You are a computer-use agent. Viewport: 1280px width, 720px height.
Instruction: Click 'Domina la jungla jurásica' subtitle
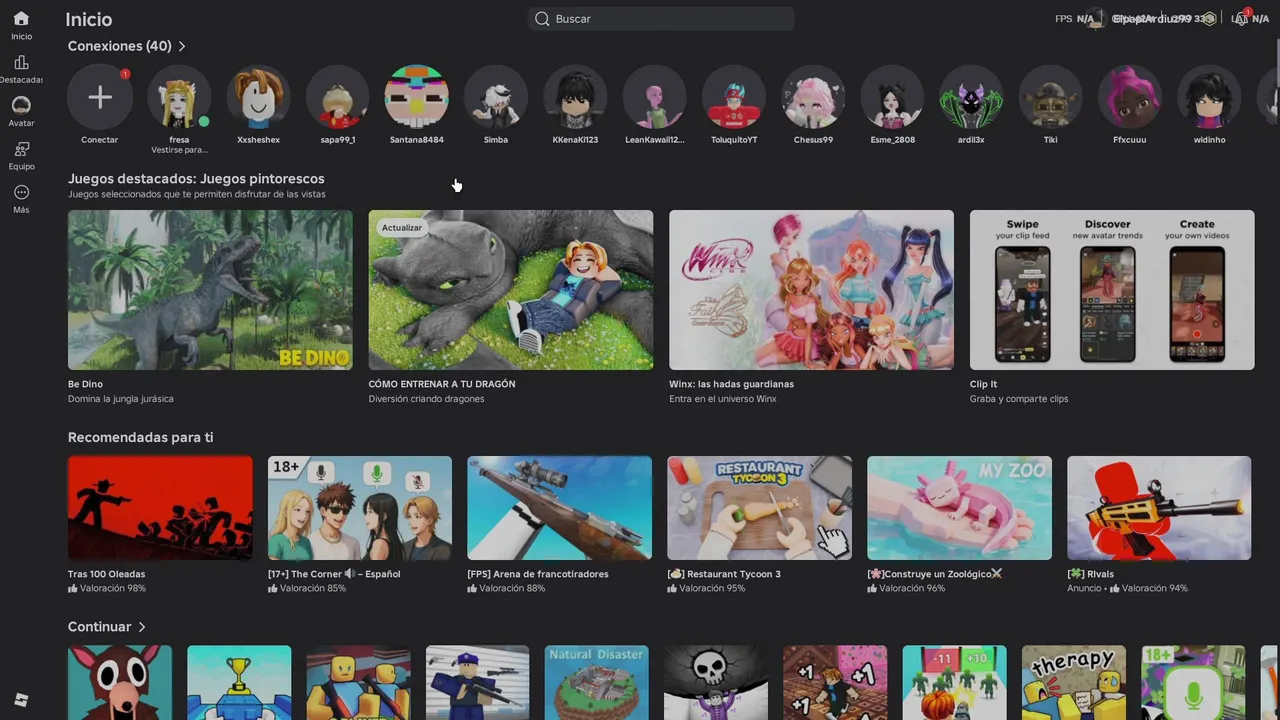tap(121, 399)
